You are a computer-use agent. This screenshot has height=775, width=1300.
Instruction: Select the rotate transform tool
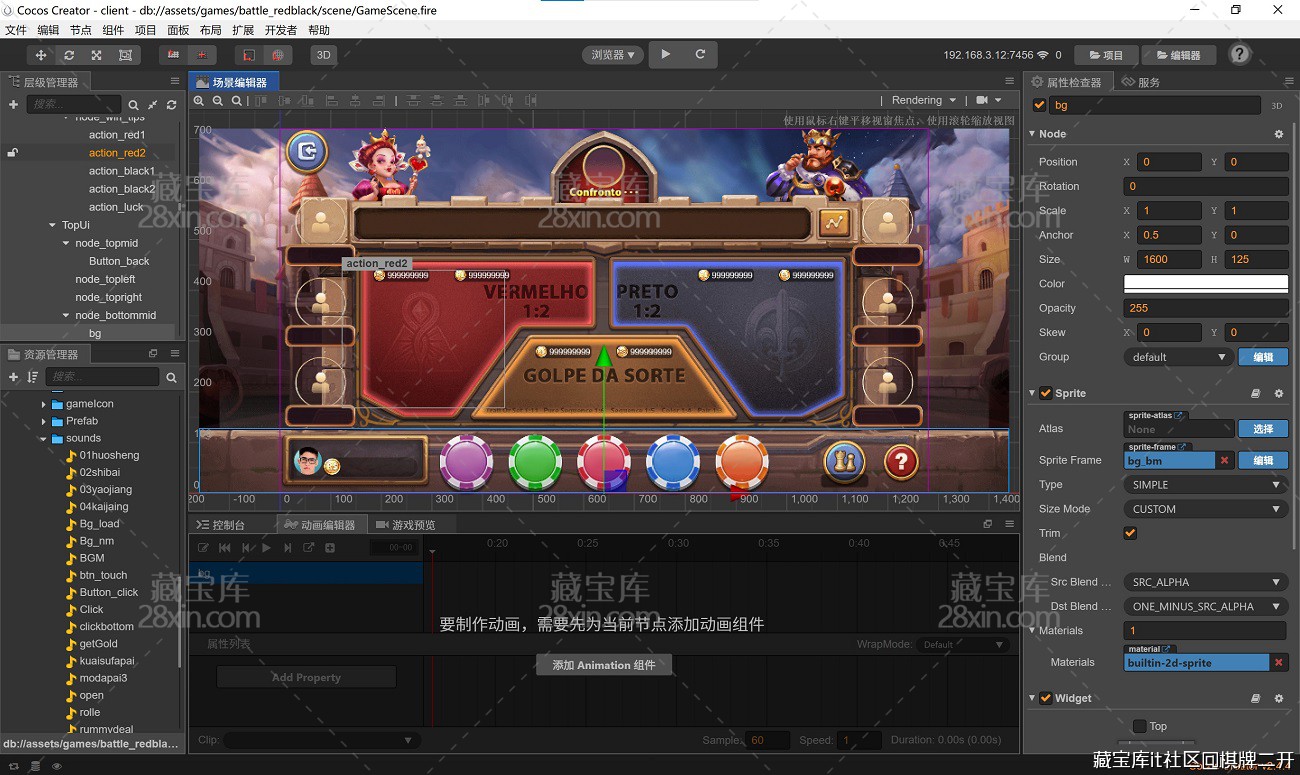[69, 55]
